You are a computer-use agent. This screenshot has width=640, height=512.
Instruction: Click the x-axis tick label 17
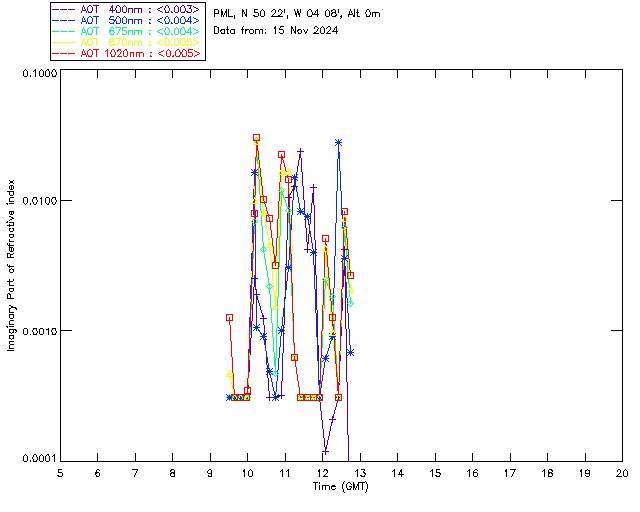[x=510, y=473]
